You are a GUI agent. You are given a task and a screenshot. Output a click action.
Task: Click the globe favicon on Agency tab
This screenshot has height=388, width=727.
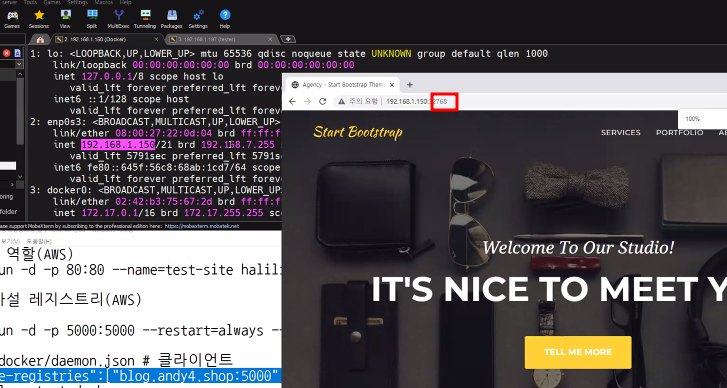pyautogui.click(x=295, y=85)
